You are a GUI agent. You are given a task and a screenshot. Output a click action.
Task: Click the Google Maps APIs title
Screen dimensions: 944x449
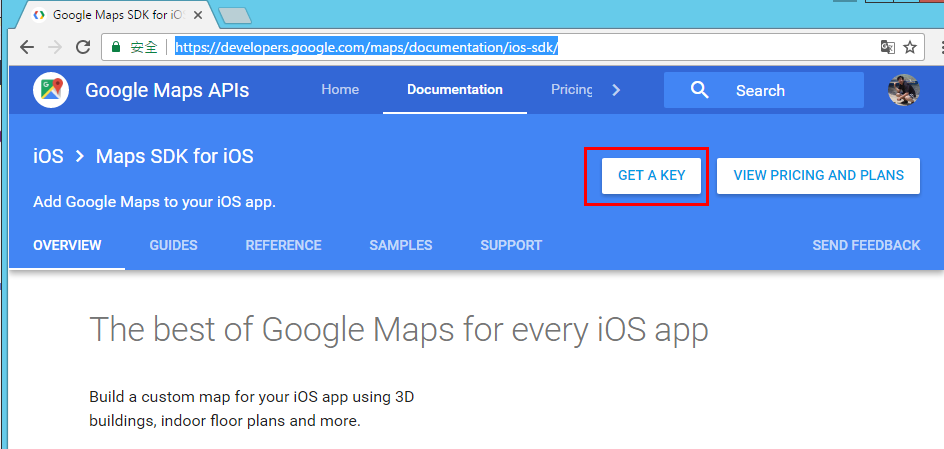click(x=167, y=90)
